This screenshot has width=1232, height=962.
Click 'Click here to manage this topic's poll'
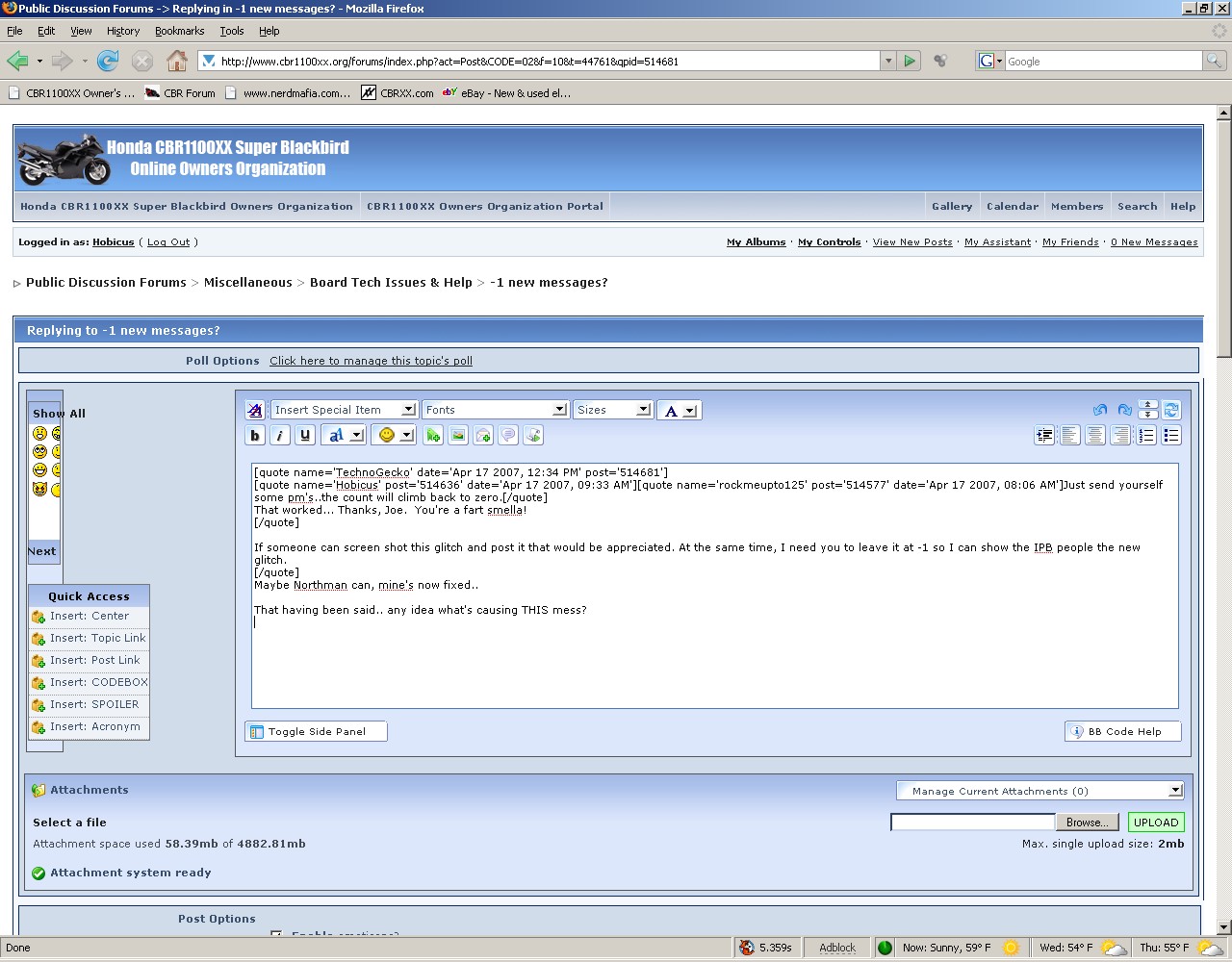371,361
